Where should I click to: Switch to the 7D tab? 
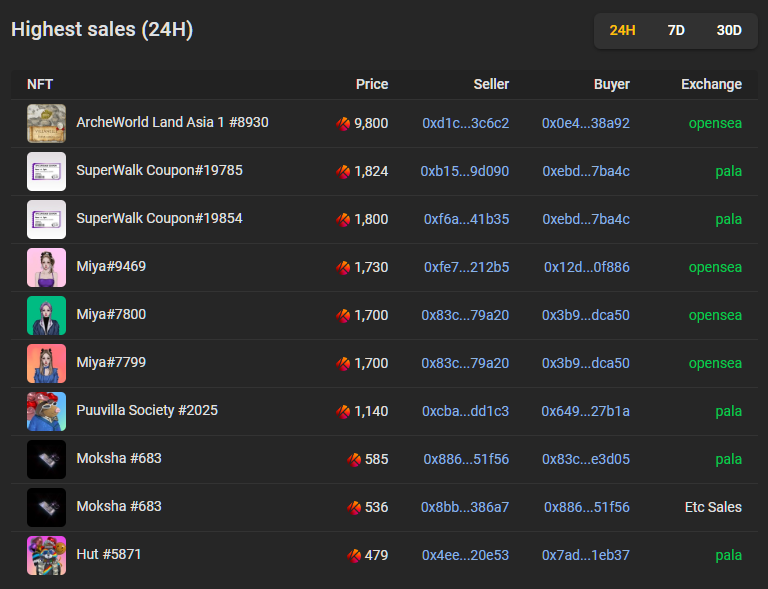pos(676,30)
